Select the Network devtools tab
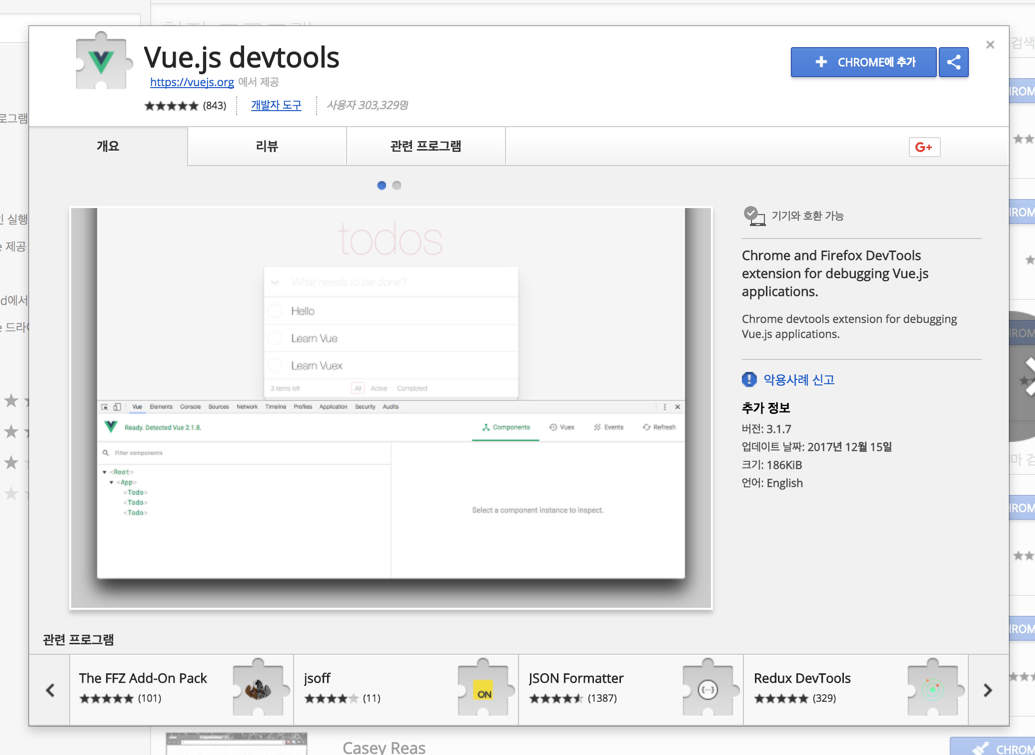Image resolution: width=1035 pixels, height=755 pixels. coord(247,407)
